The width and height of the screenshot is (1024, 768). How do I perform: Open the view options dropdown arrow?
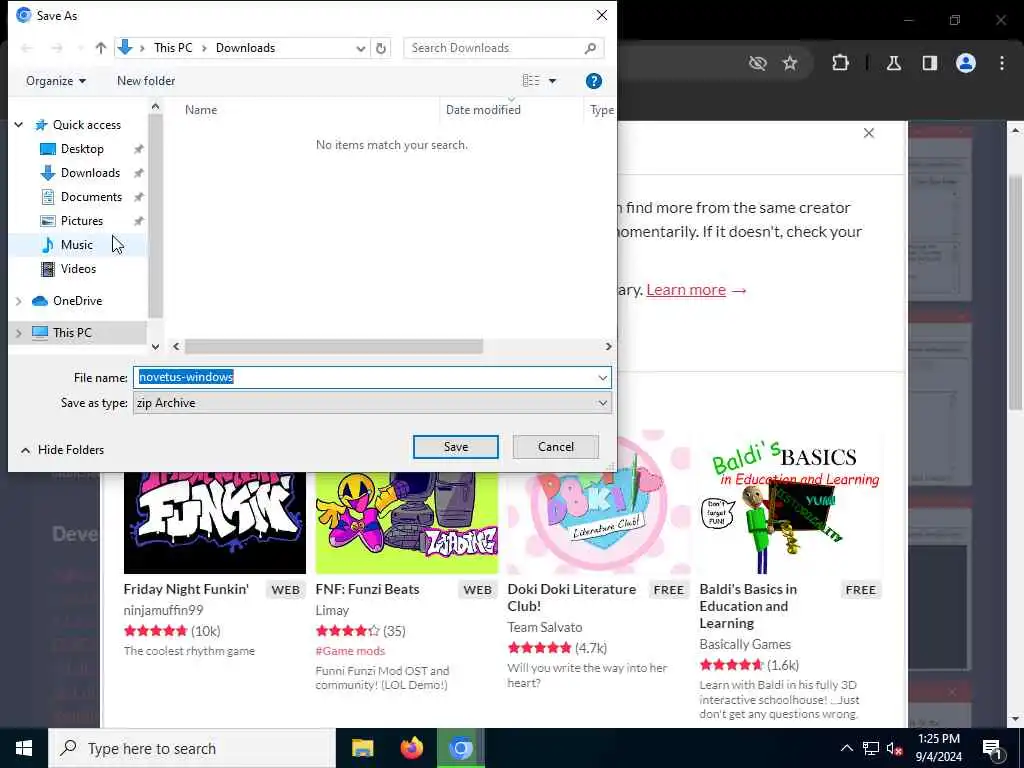[x=552, y=81]
